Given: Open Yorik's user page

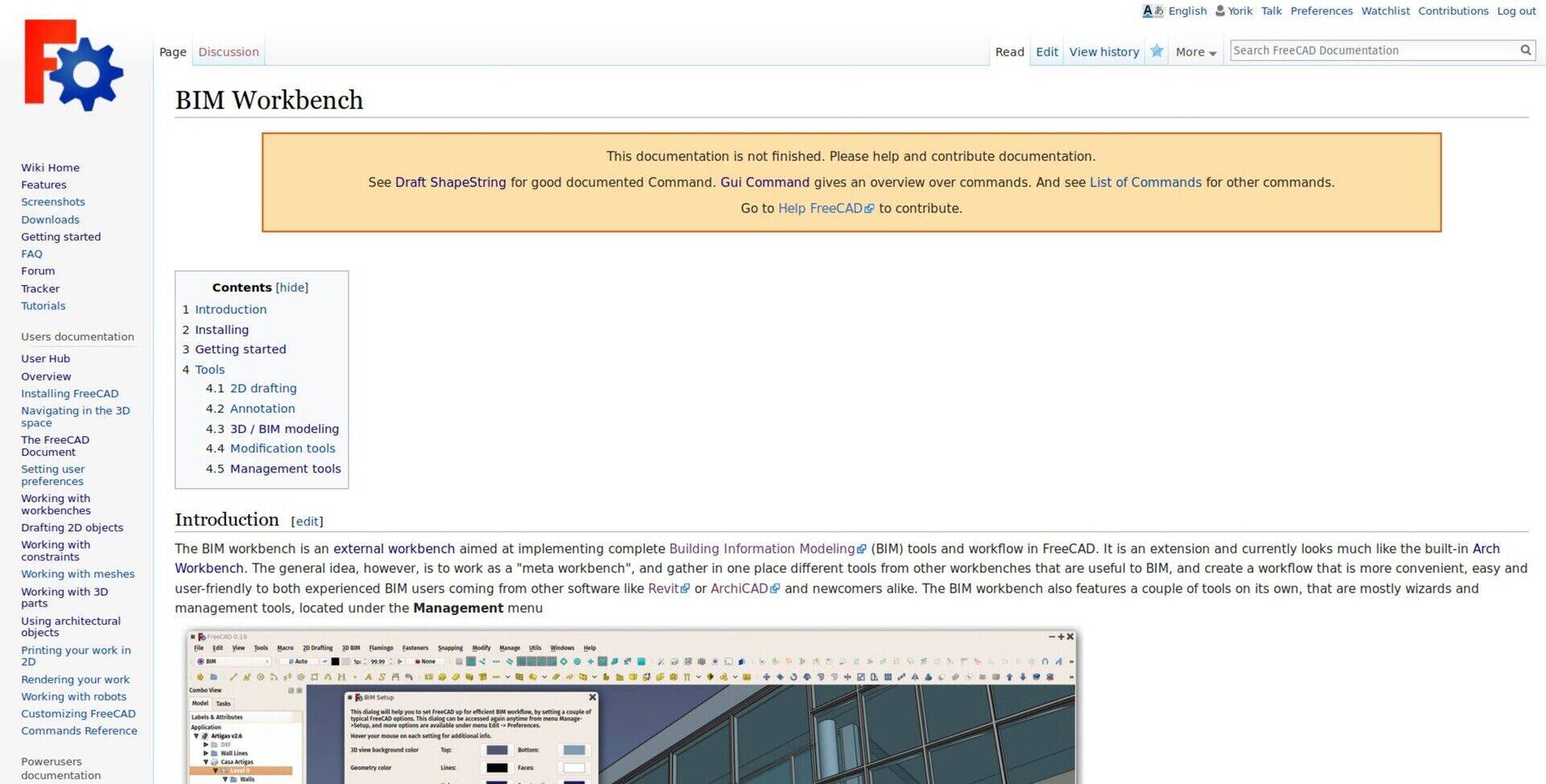Looking at the screenshot, I should (x=1239, y=10).
